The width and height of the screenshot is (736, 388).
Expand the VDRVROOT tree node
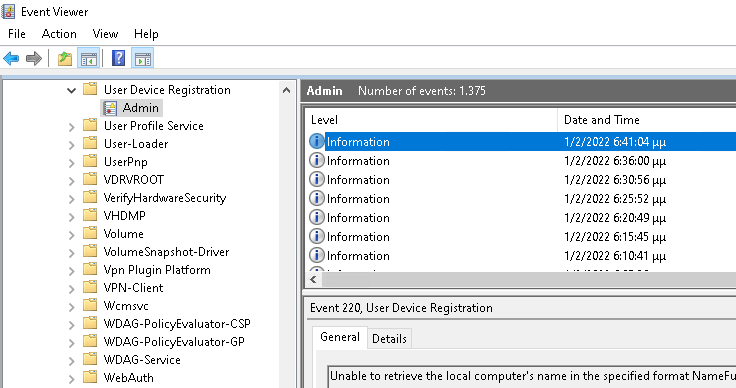(x=71, y=181)
